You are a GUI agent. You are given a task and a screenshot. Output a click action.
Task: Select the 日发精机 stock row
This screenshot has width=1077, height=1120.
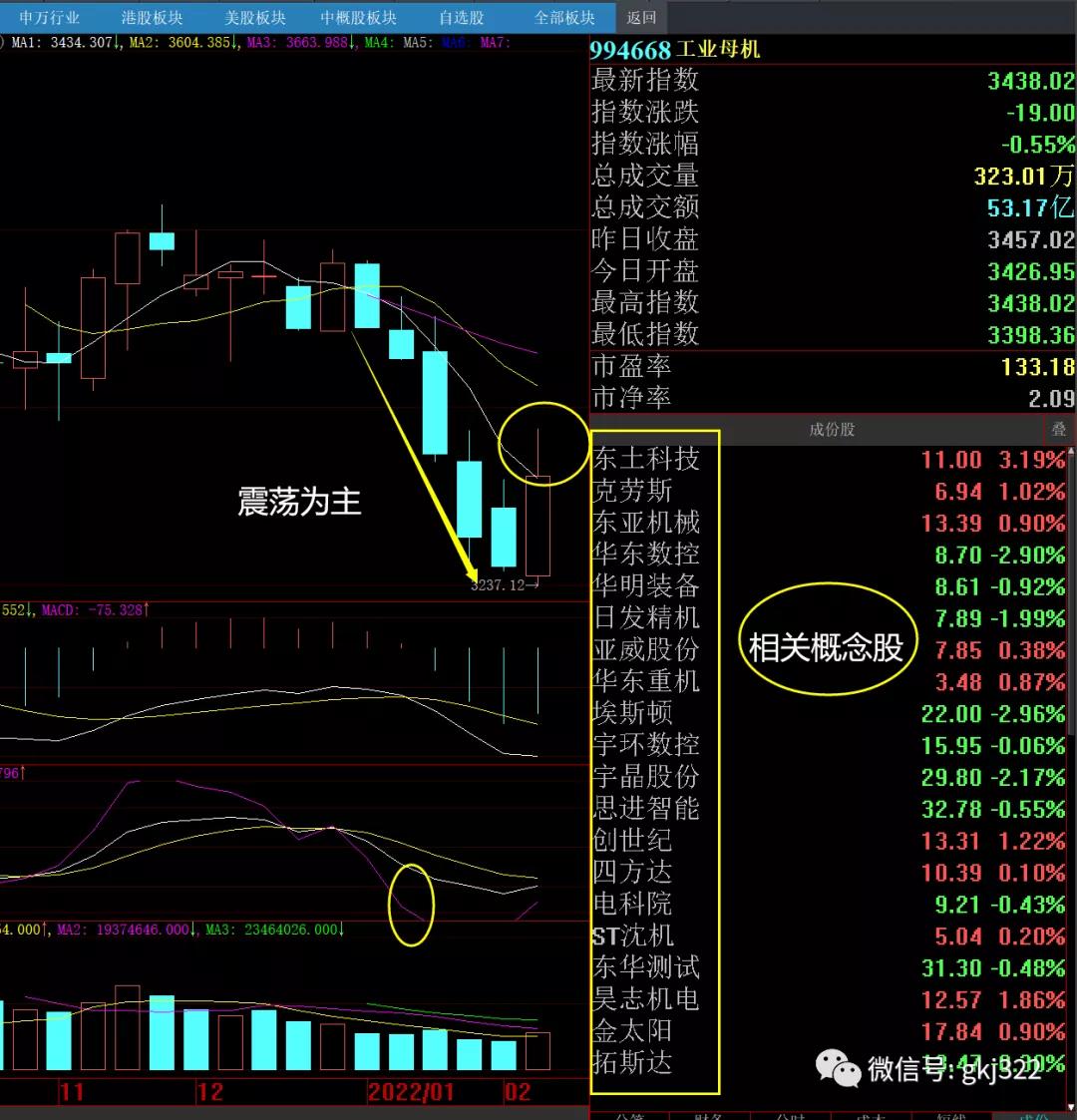(829, 618)
